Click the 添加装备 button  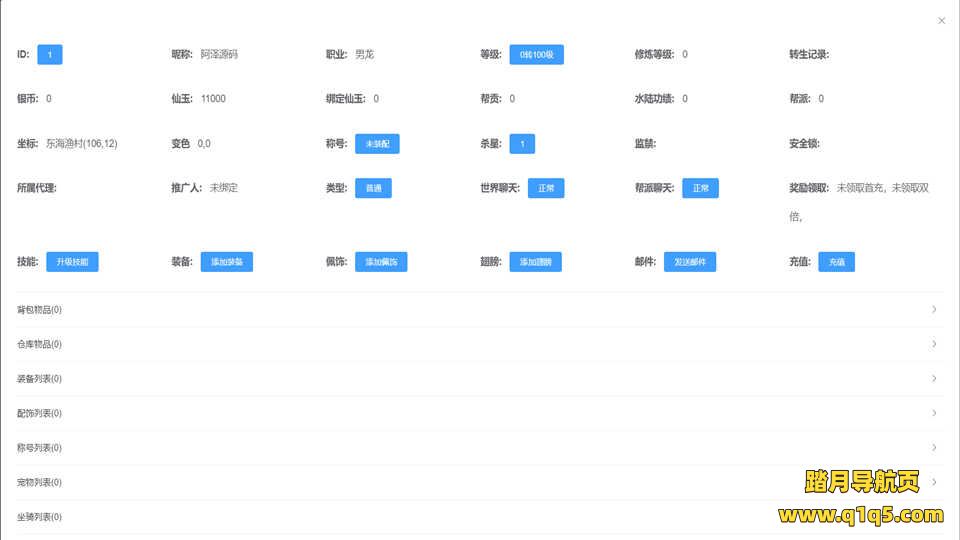226,262
